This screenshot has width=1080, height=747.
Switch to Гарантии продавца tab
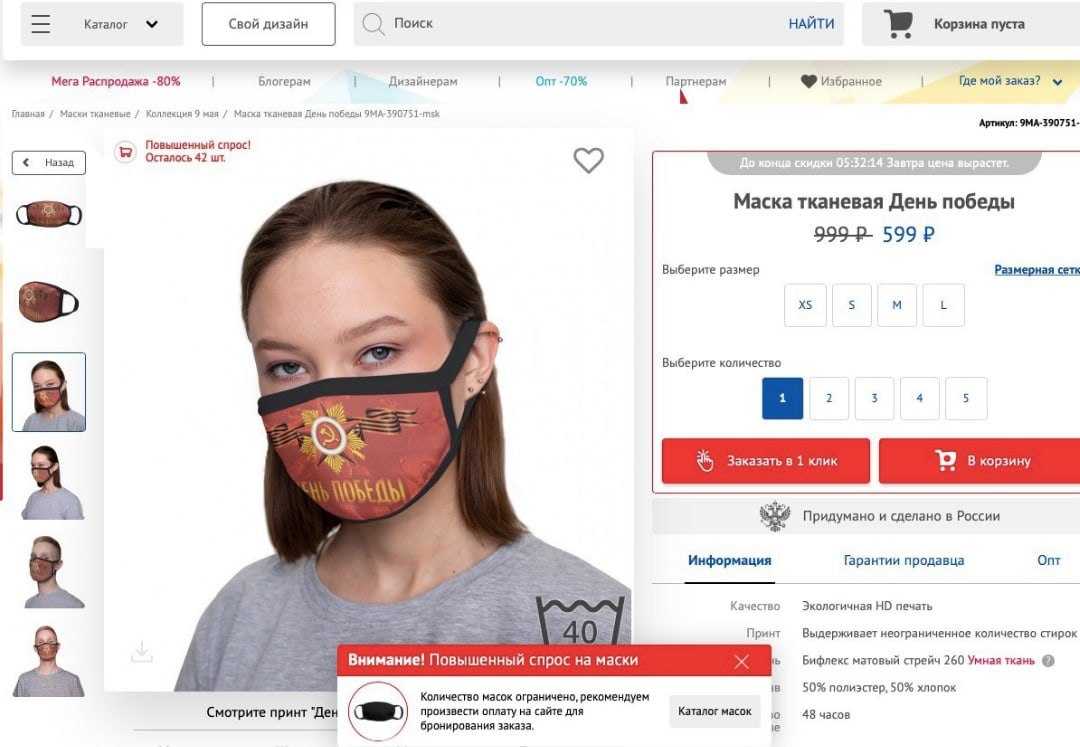(x=904, y=560)
